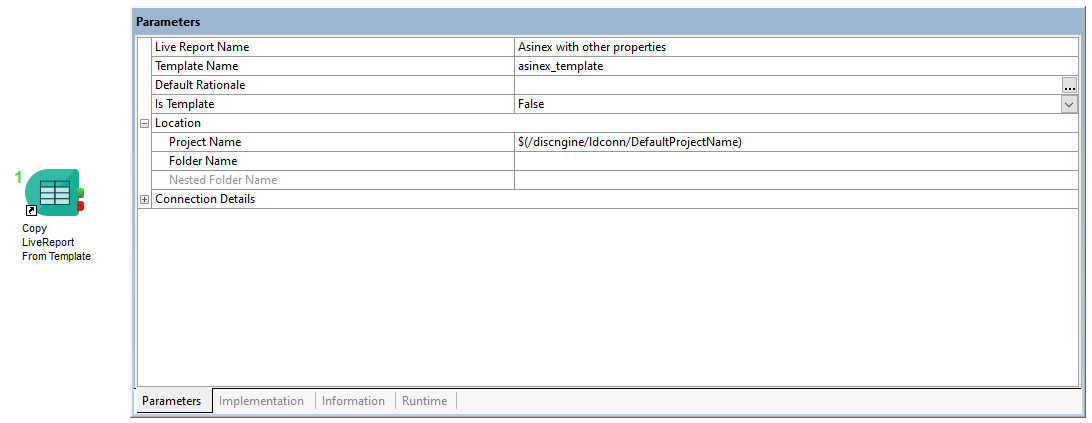Select the Copy LiveReport From Template component icon

click(54, 192)
